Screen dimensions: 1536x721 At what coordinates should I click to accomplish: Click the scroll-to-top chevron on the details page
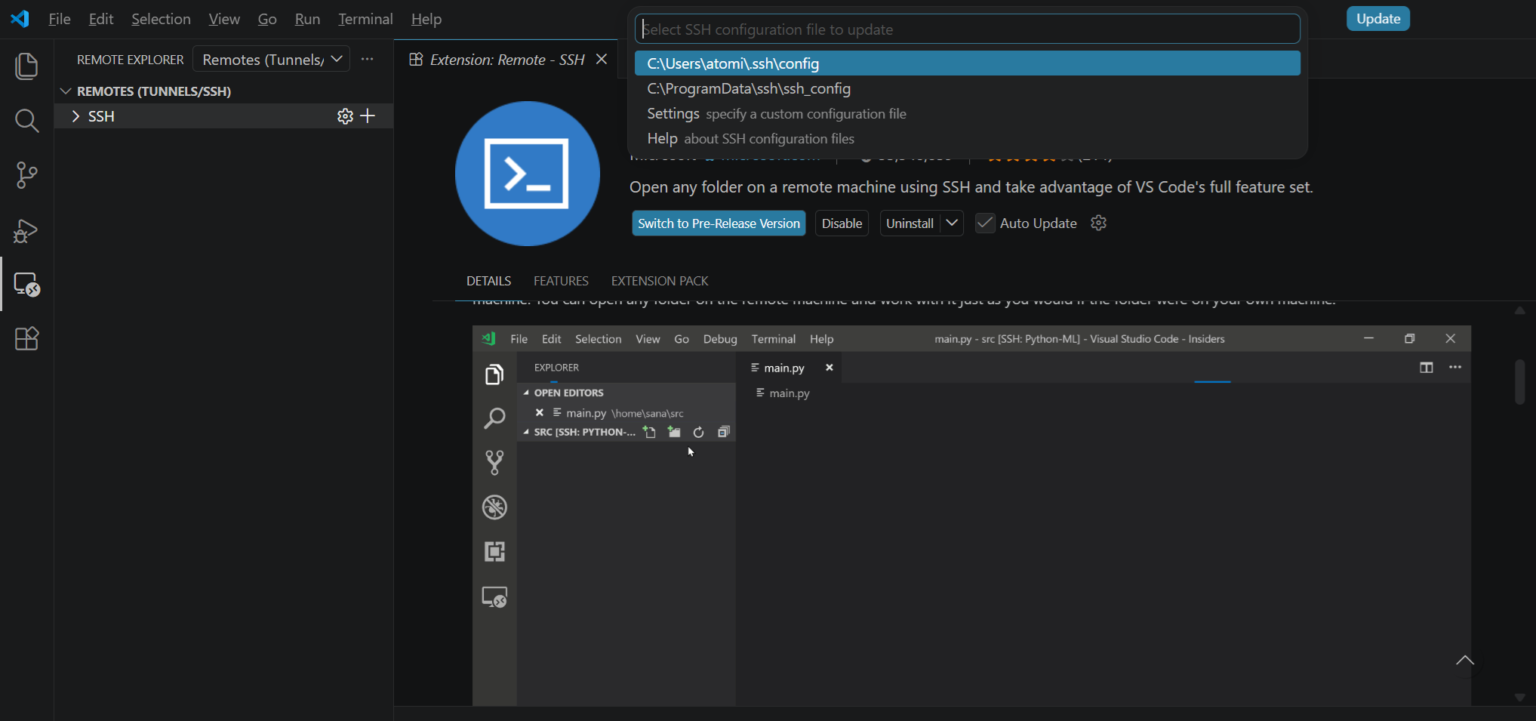[1465, 660]
